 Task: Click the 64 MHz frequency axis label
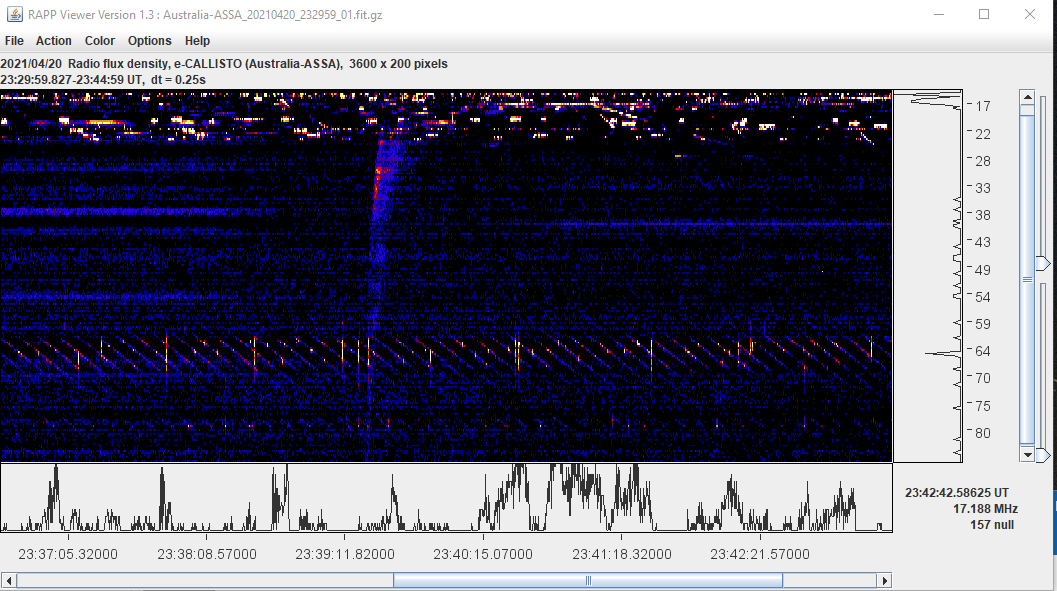pos(982,351)
